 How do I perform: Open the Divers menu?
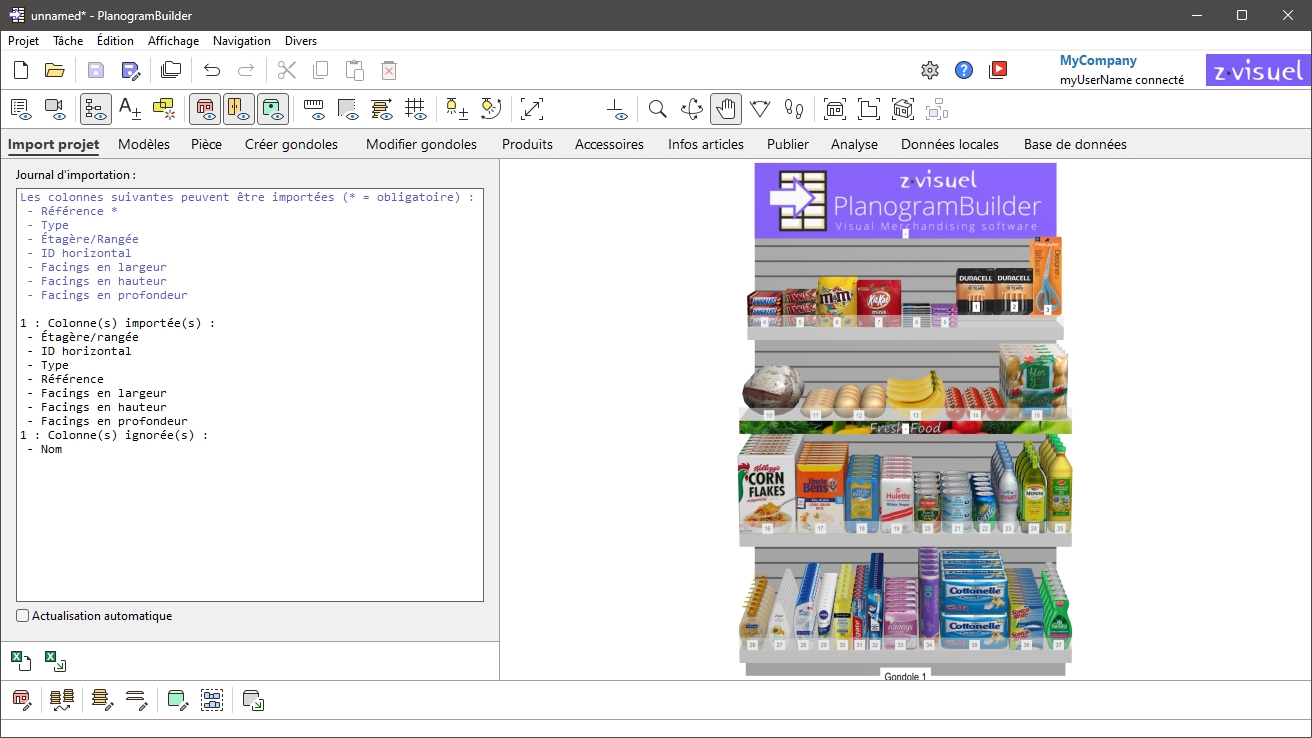pos(301,41)
